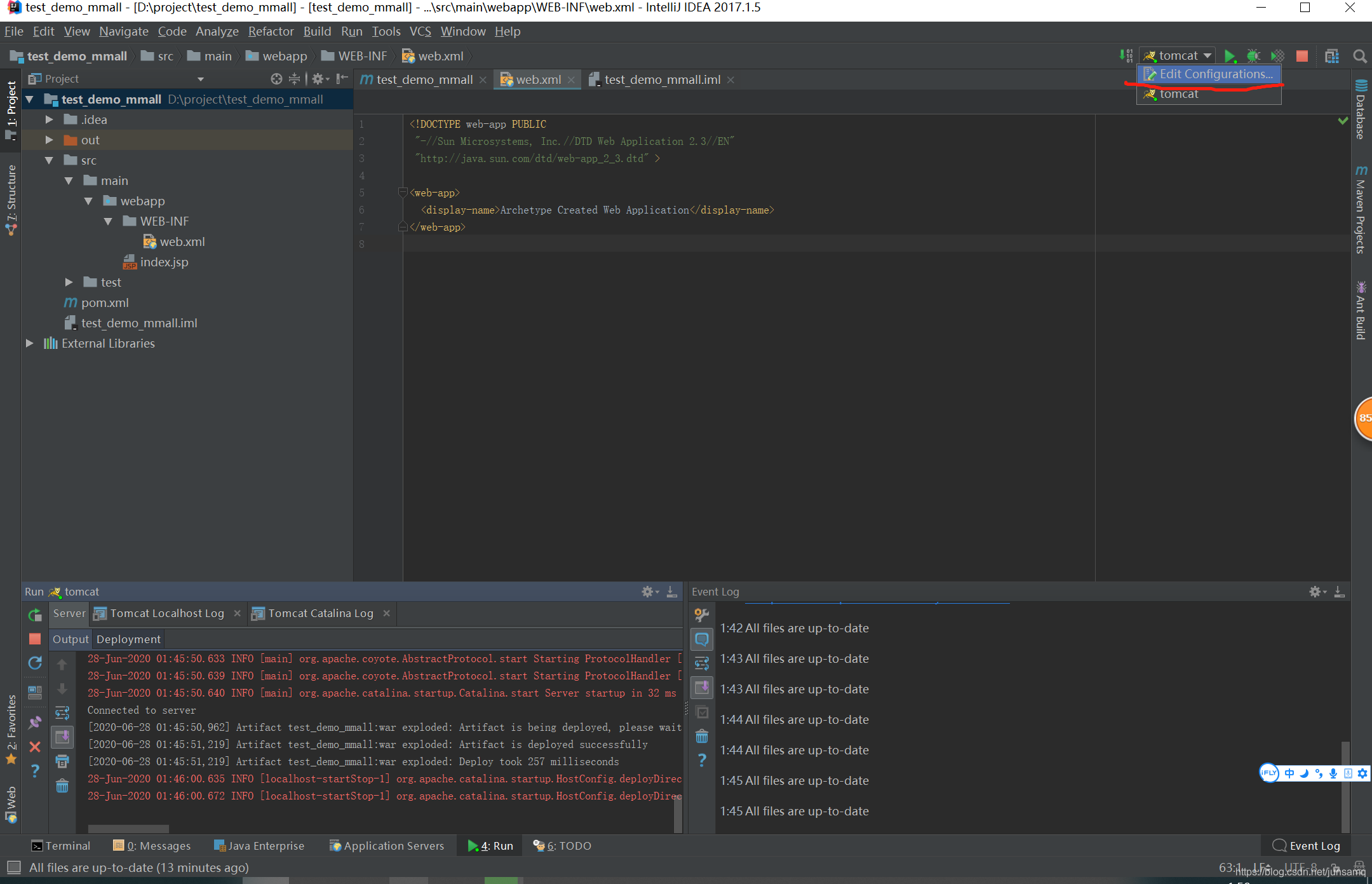Screen dimensions: 1372x884
Task: Open the 6: TODO tool window
Action: tap(562, 846)
